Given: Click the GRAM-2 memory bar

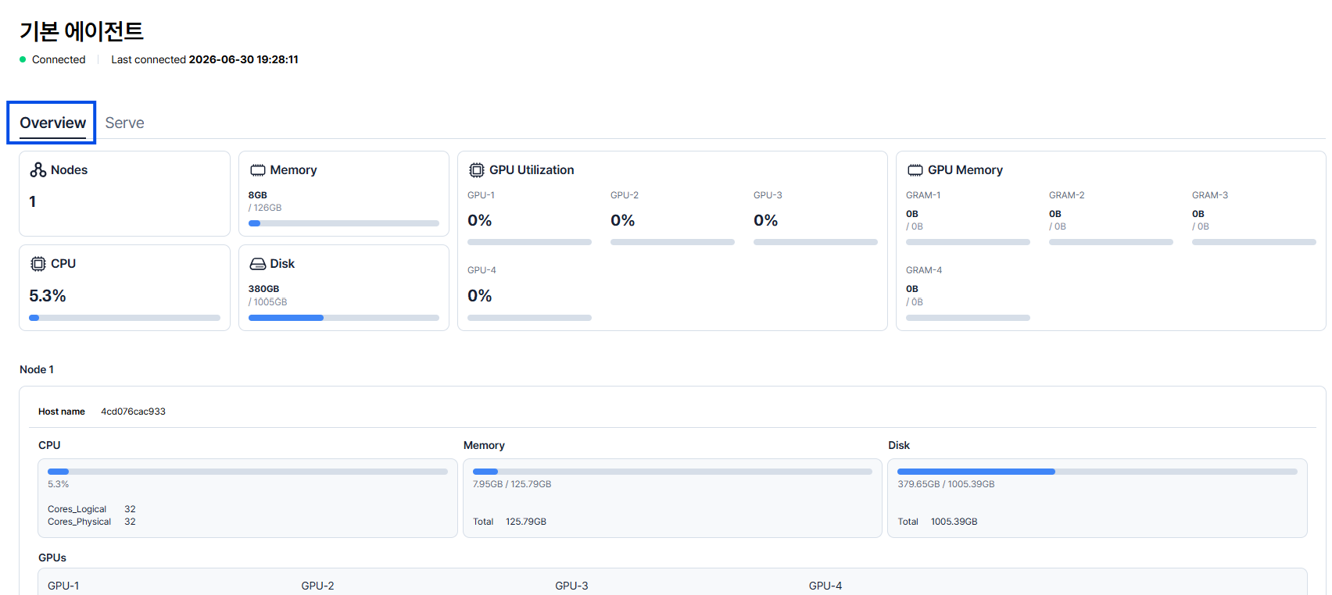Looking at the screenshot, I should (x=1111, y=242).
